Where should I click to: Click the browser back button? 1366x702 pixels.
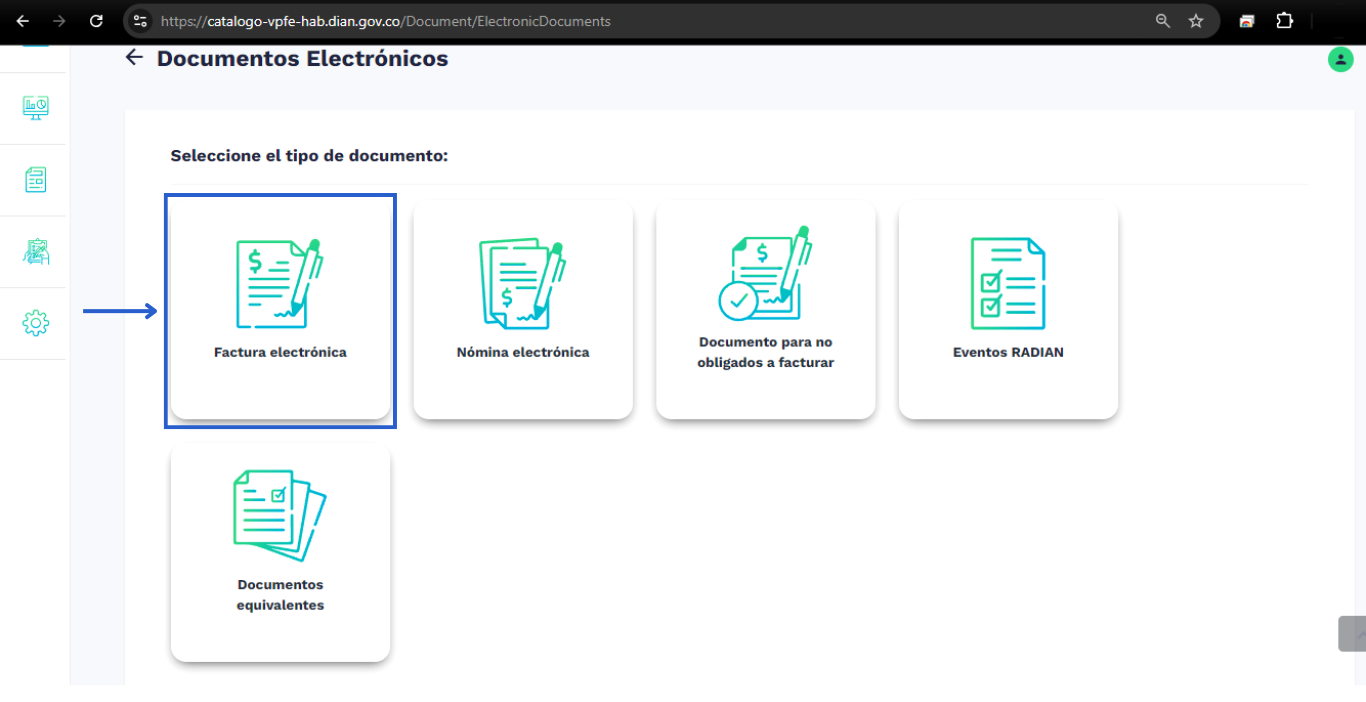[x=22, y=21]
